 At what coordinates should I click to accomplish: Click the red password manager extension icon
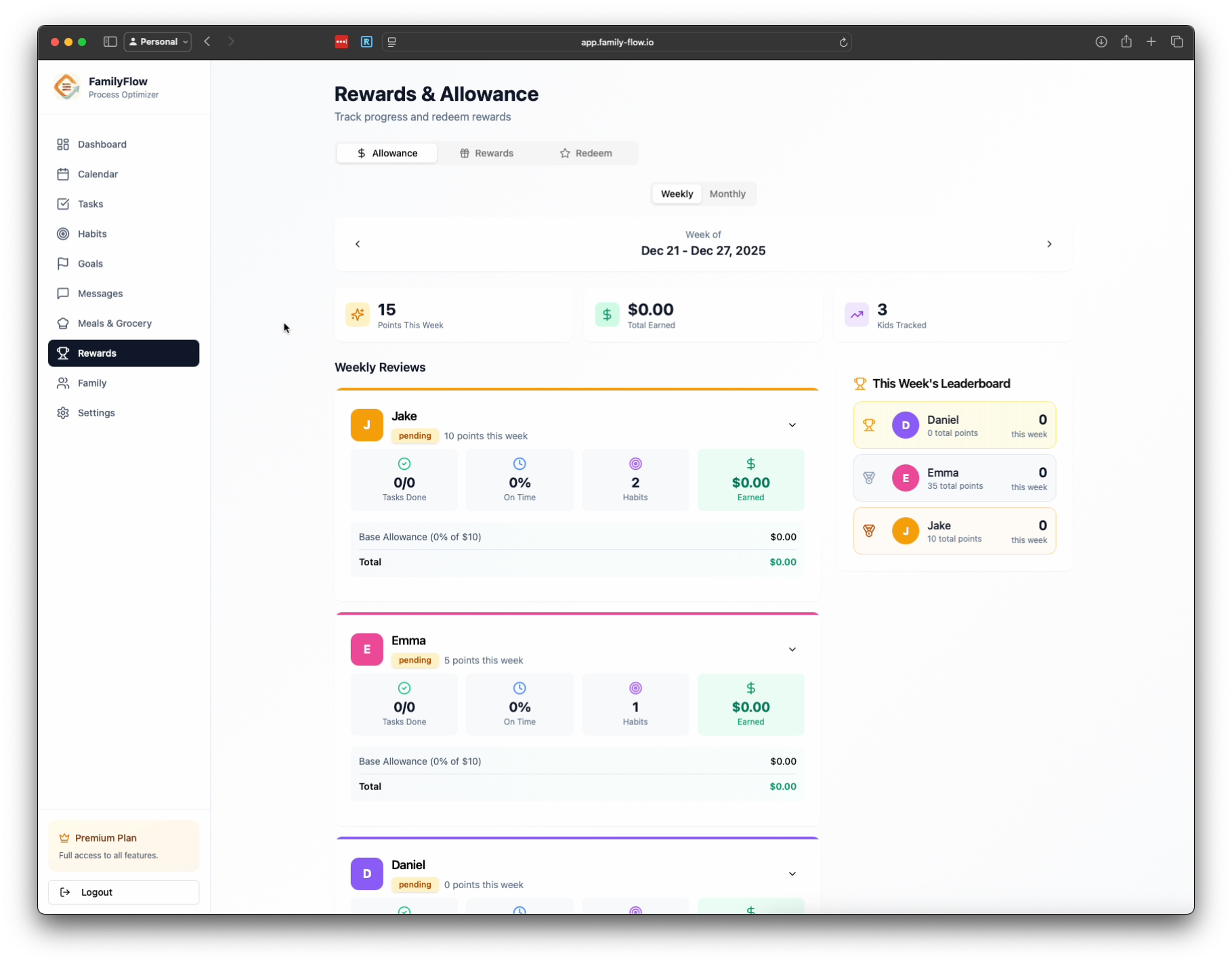pos(341,42)
